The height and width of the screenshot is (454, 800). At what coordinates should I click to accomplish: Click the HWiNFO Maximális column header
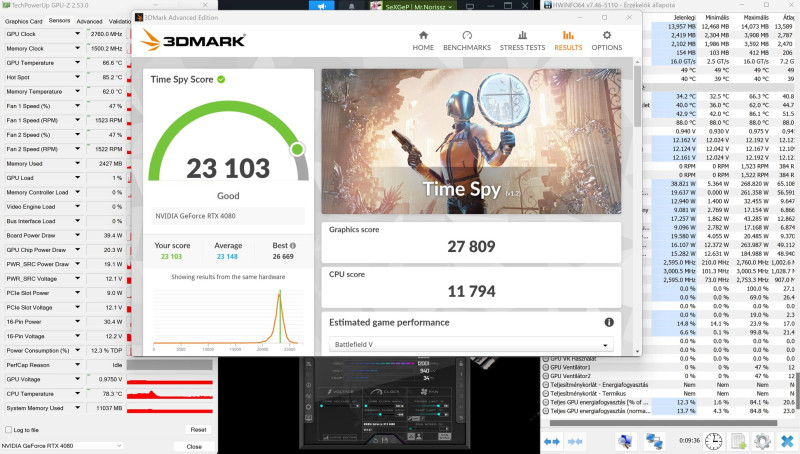[756, 17]
